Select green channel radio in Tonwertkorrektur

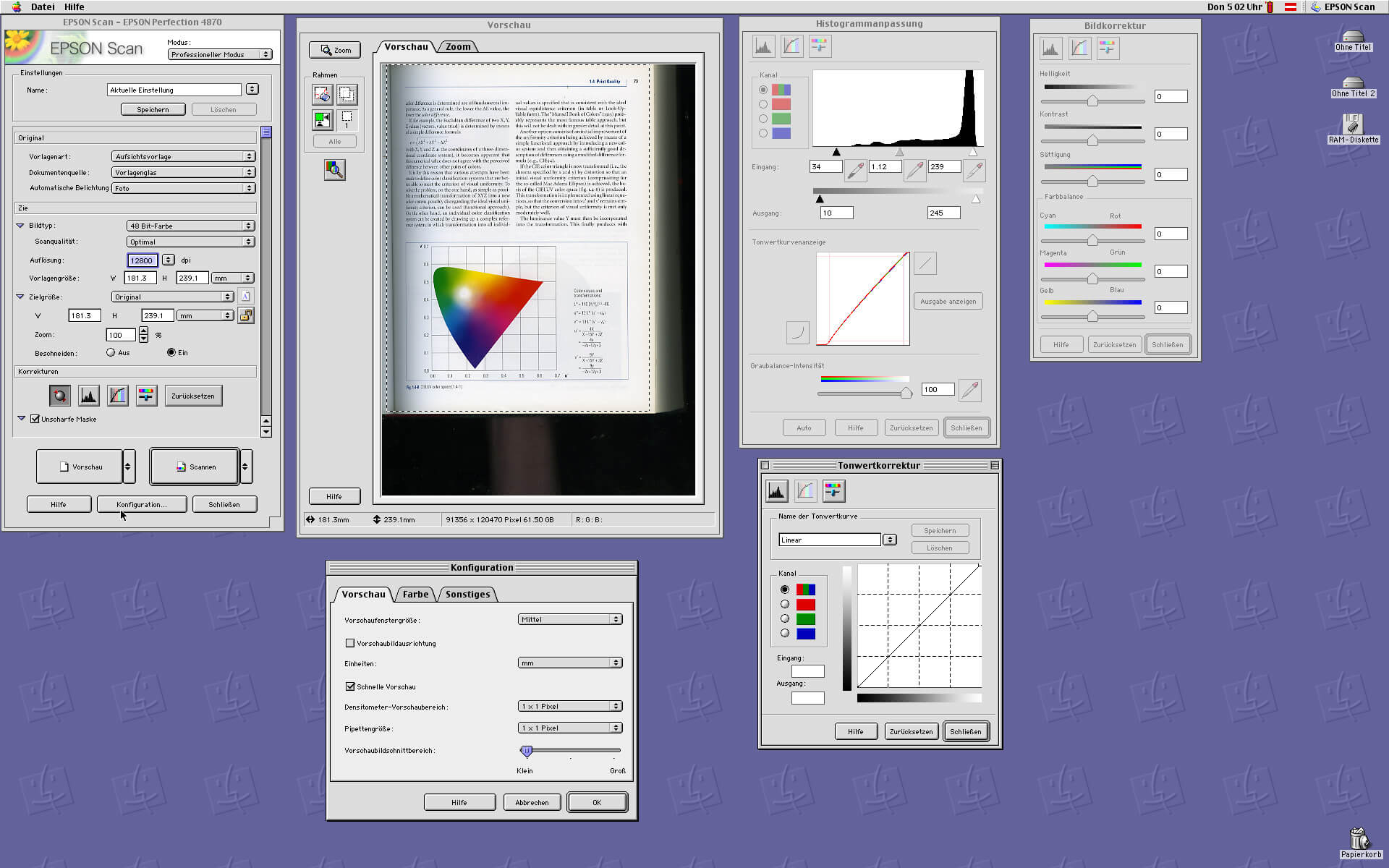pos(785,618)
